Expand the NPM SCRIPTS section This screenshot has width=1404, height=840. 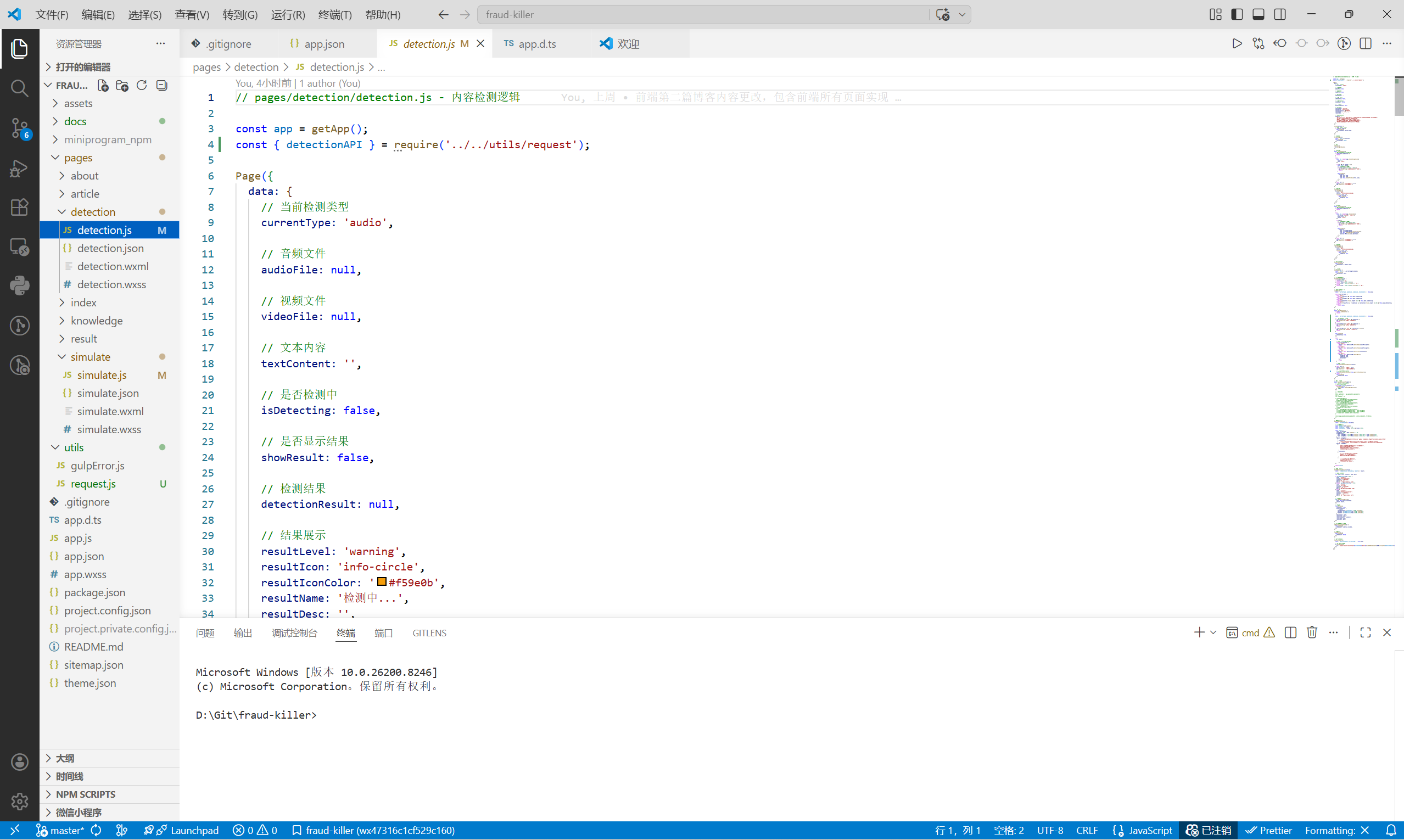110,795
